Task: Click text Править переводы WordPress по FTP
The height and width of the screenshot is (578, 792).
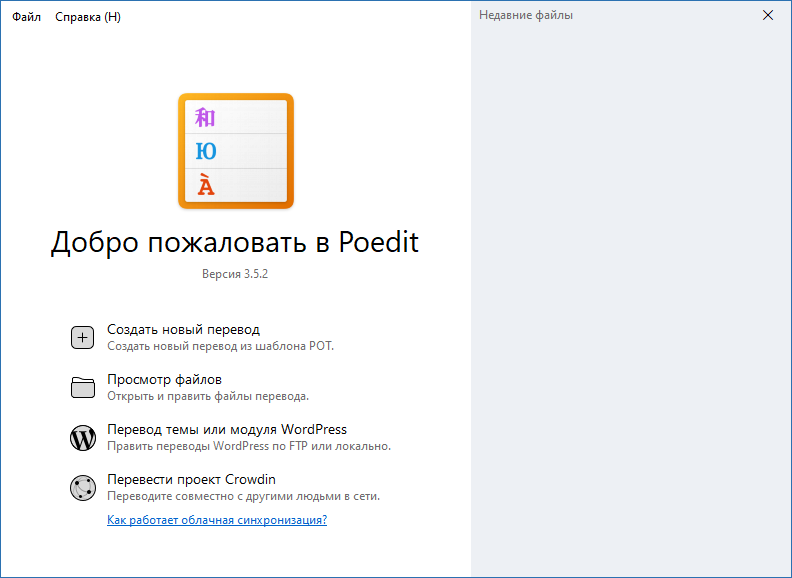Action: [x=207, y=446]
